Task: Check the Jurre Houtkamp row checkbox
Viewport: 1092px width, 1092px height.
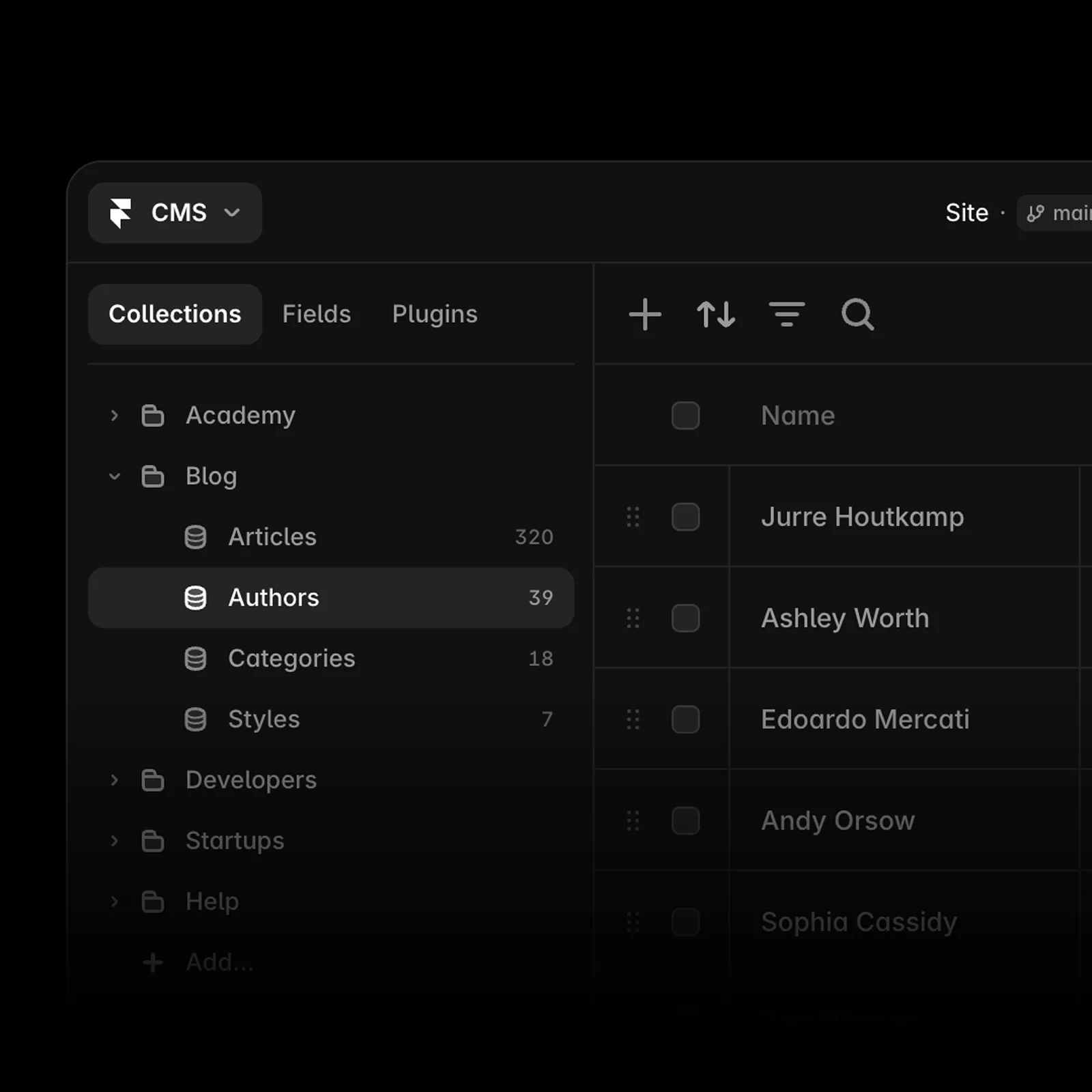Action: tap(685, 517)
